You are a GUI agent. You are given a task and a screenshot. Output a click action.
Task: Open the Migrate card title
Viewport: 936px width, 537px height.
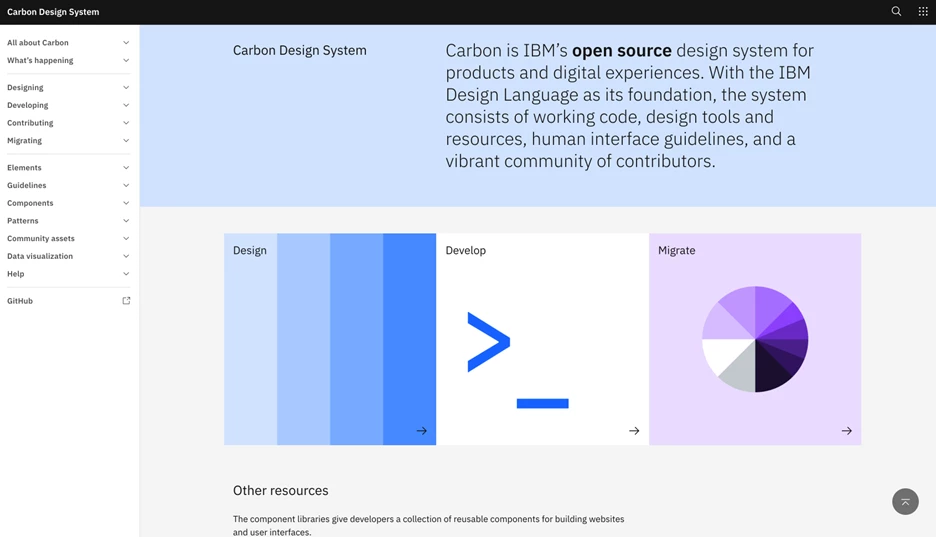point(676,251)
